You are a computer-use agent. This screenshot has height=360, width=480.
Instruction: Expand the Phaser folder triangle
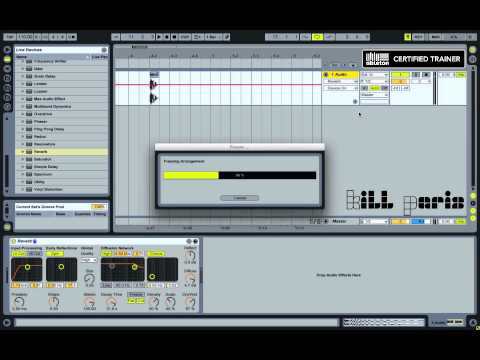point(23,122)
